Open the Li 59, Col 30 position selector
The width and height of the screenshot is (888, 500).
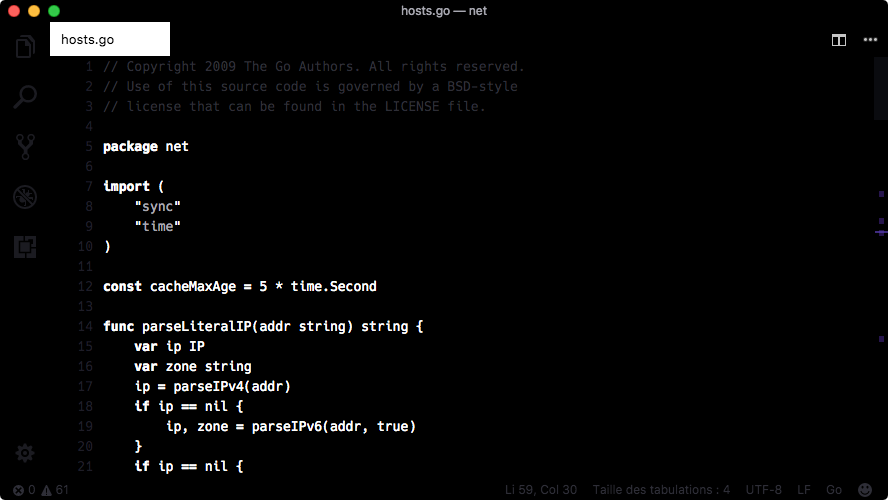(541, 490)
